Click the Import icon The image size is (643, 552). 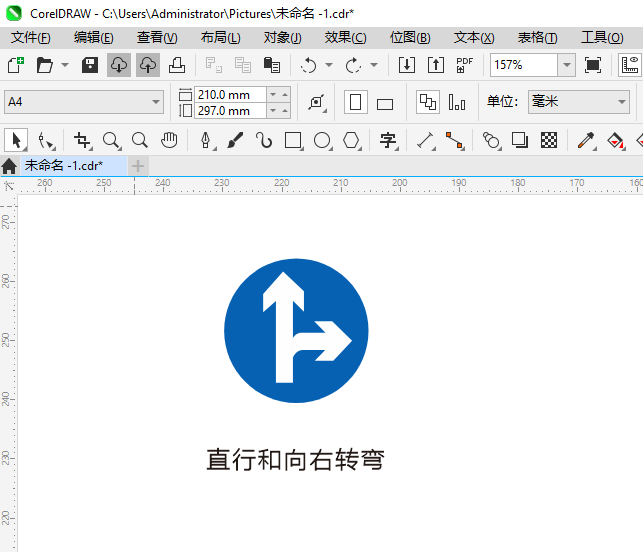click(x=407, y=65)
